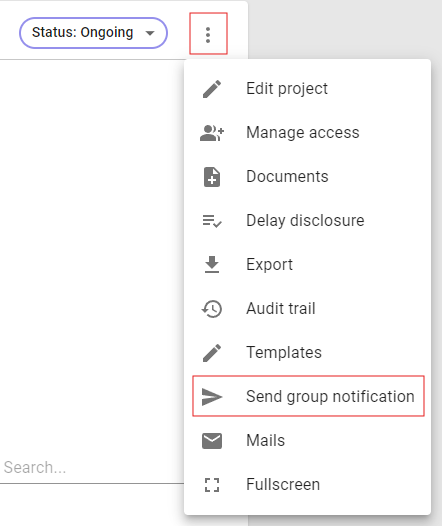Click the arrow in the Status chip
The height and width of the screenshot is (526, 442).
point(150,33)
